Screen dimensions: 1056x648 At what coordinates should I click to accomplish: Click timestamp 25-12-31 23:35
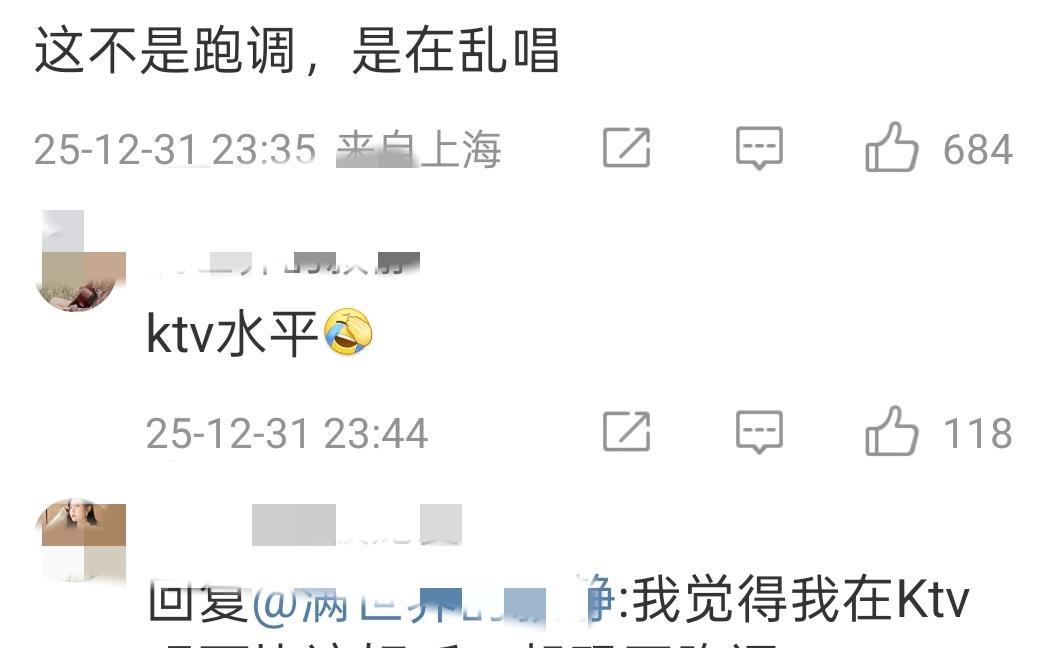(x=174, y=149)
